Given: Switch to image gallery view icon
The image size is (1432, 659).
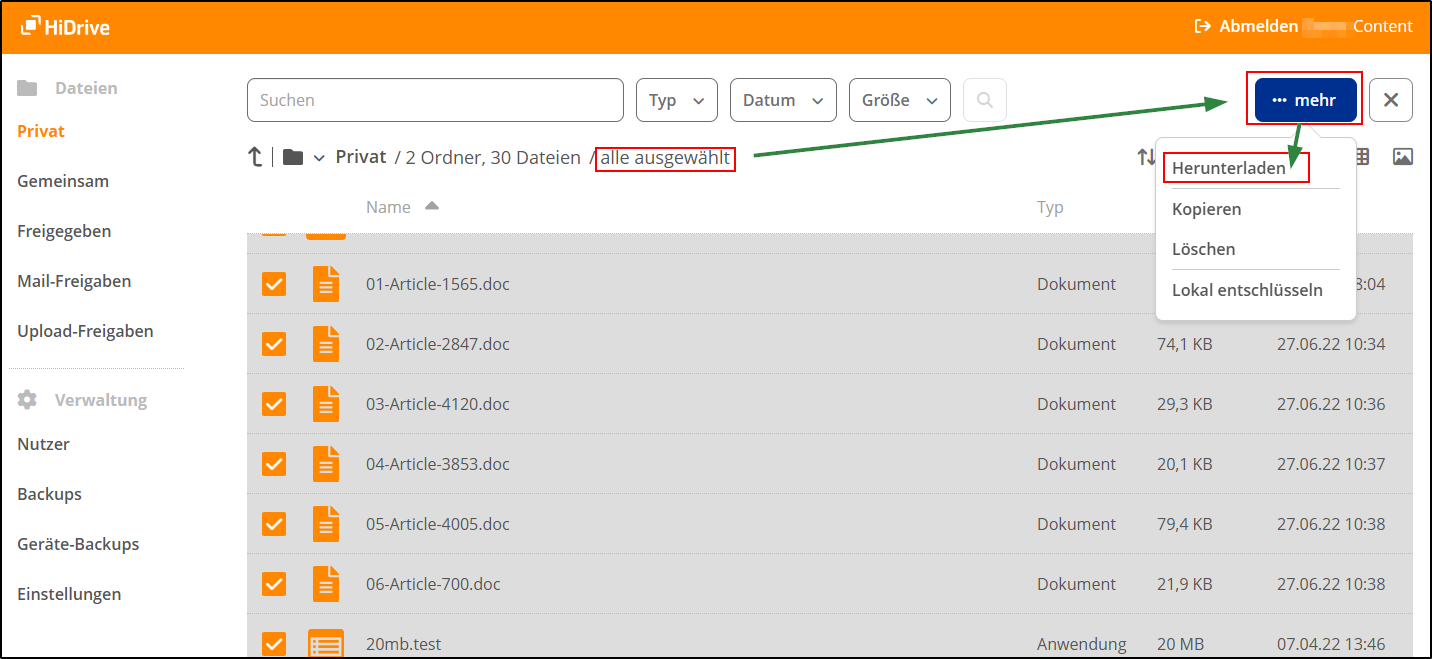Looking at the screenshot, I should 1402,157.
